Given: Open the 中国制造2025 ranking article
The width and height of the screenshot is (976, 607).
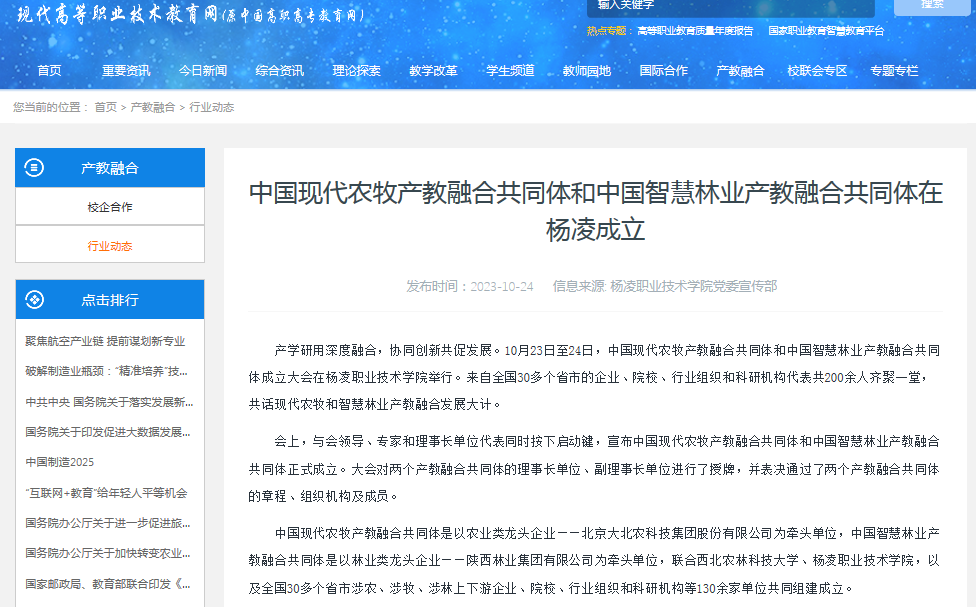Looking at the screenshot, I should coord(60,462).
